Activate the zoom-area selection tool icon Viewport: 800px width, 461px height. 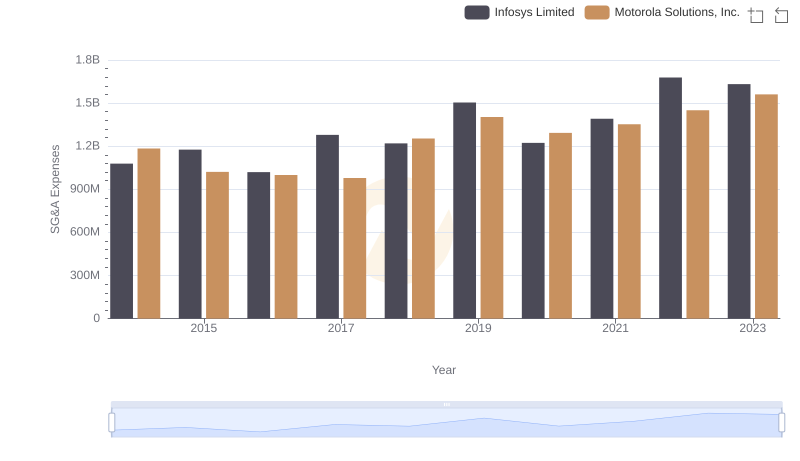coord(756,15)
